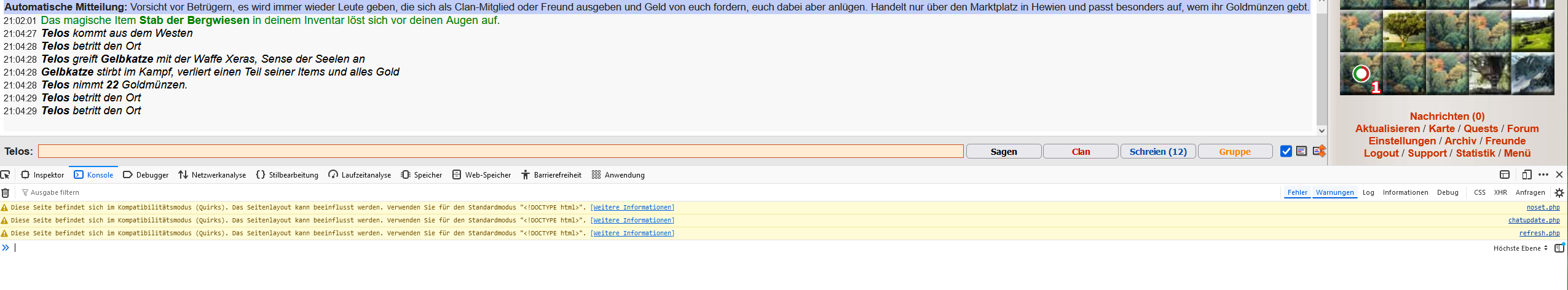
Task: Toggle the console sidebar editor icon
Action: (1559, 248)
